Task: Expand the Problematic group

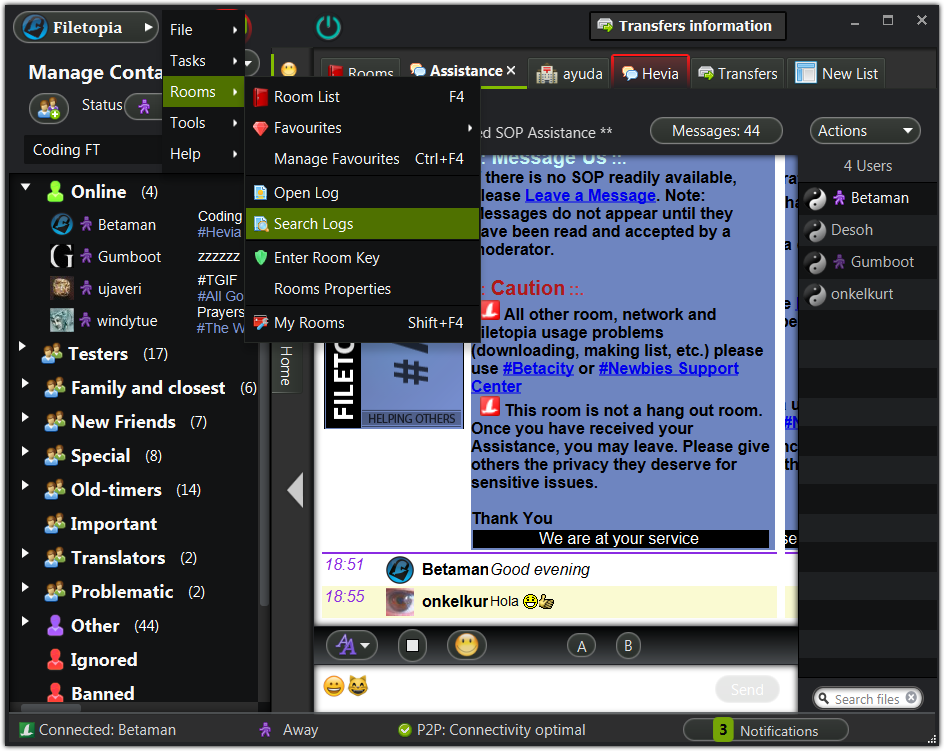Action: 25,587
